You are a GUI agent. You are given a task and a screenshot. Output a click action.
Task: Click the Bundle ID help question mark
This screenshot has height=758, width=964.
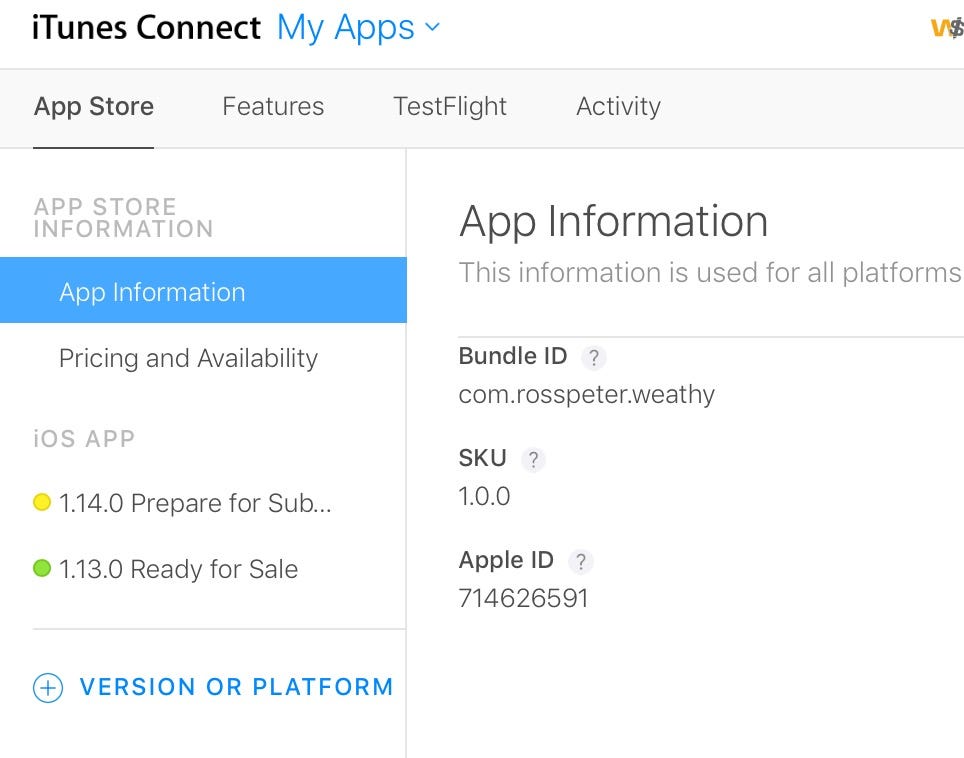pyautogui.click(x=594, y=357)
